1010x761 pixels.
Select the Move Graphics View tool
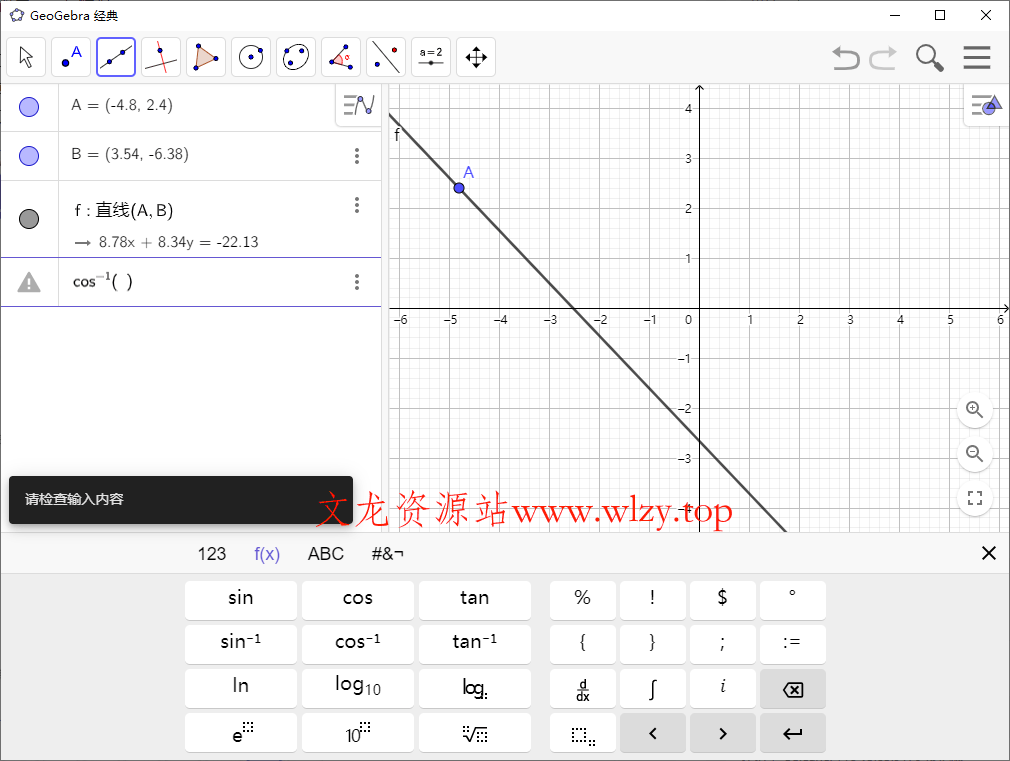coord(476,57)
